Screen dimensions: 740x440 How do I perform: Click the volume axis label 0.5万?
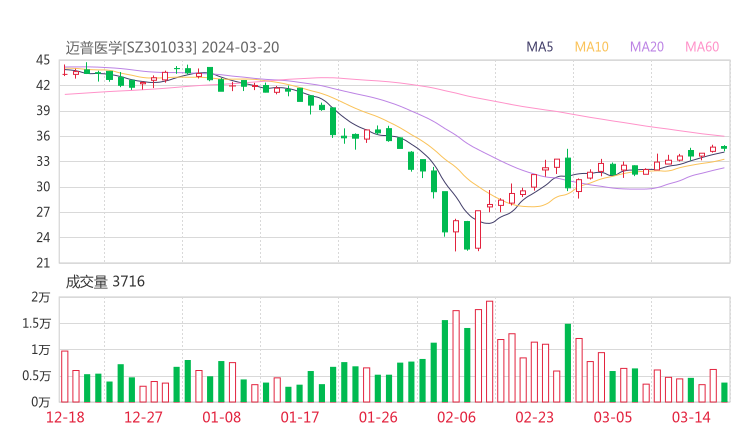(36, 376)
